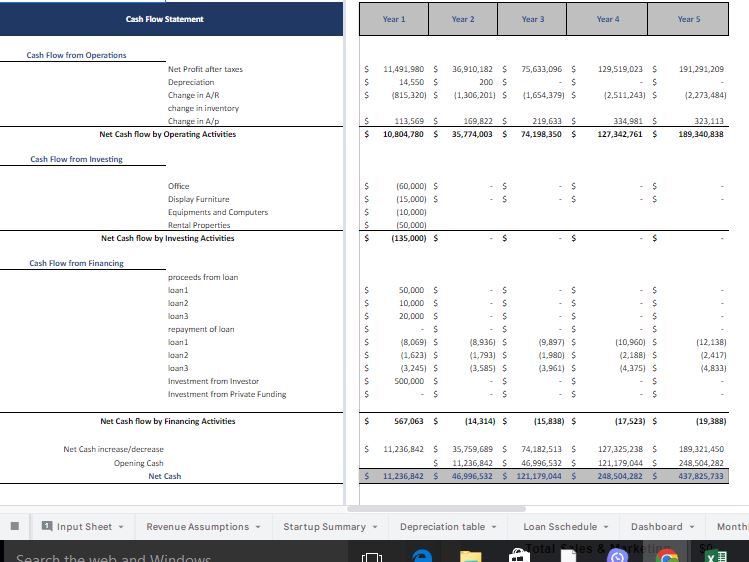Select the Net Profit after taxes label
Viewport: 749px width, 562px height.
(x=205, y=69)
